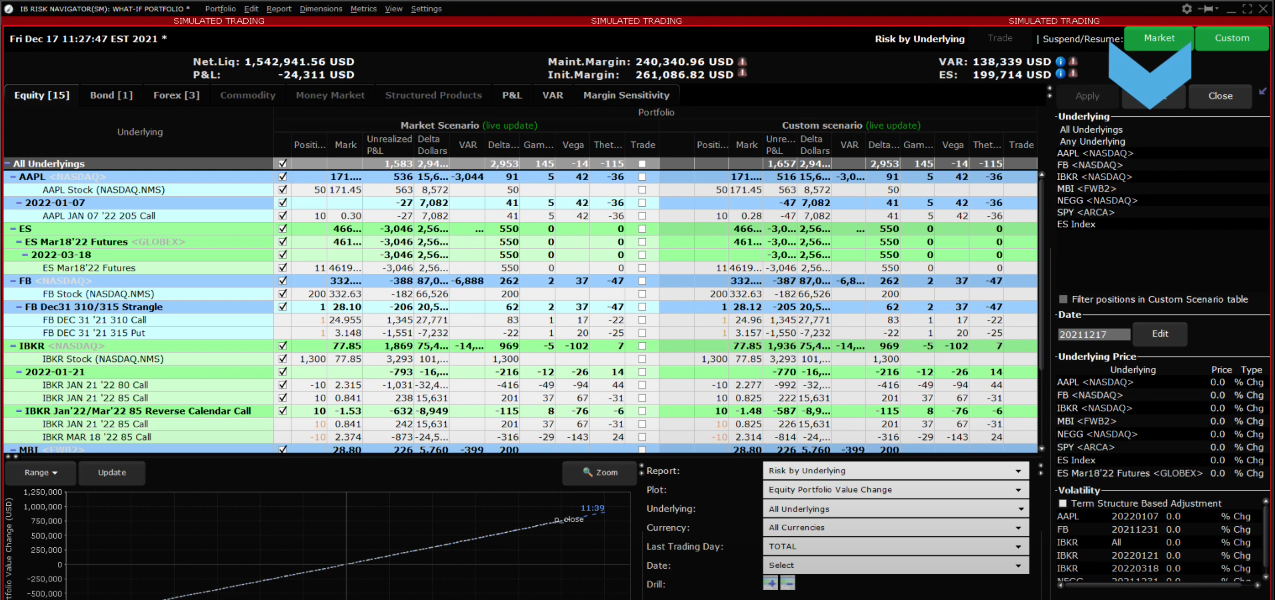Enable Term Structure Based Adjustment checkbox
1275x600 pixels.
1062,503
